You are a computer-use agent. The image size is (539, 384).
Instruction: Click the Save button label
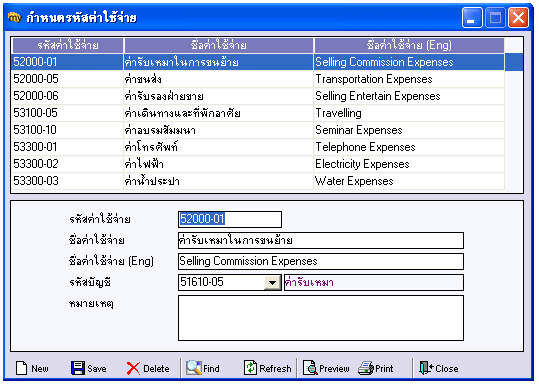pos(97,369)
